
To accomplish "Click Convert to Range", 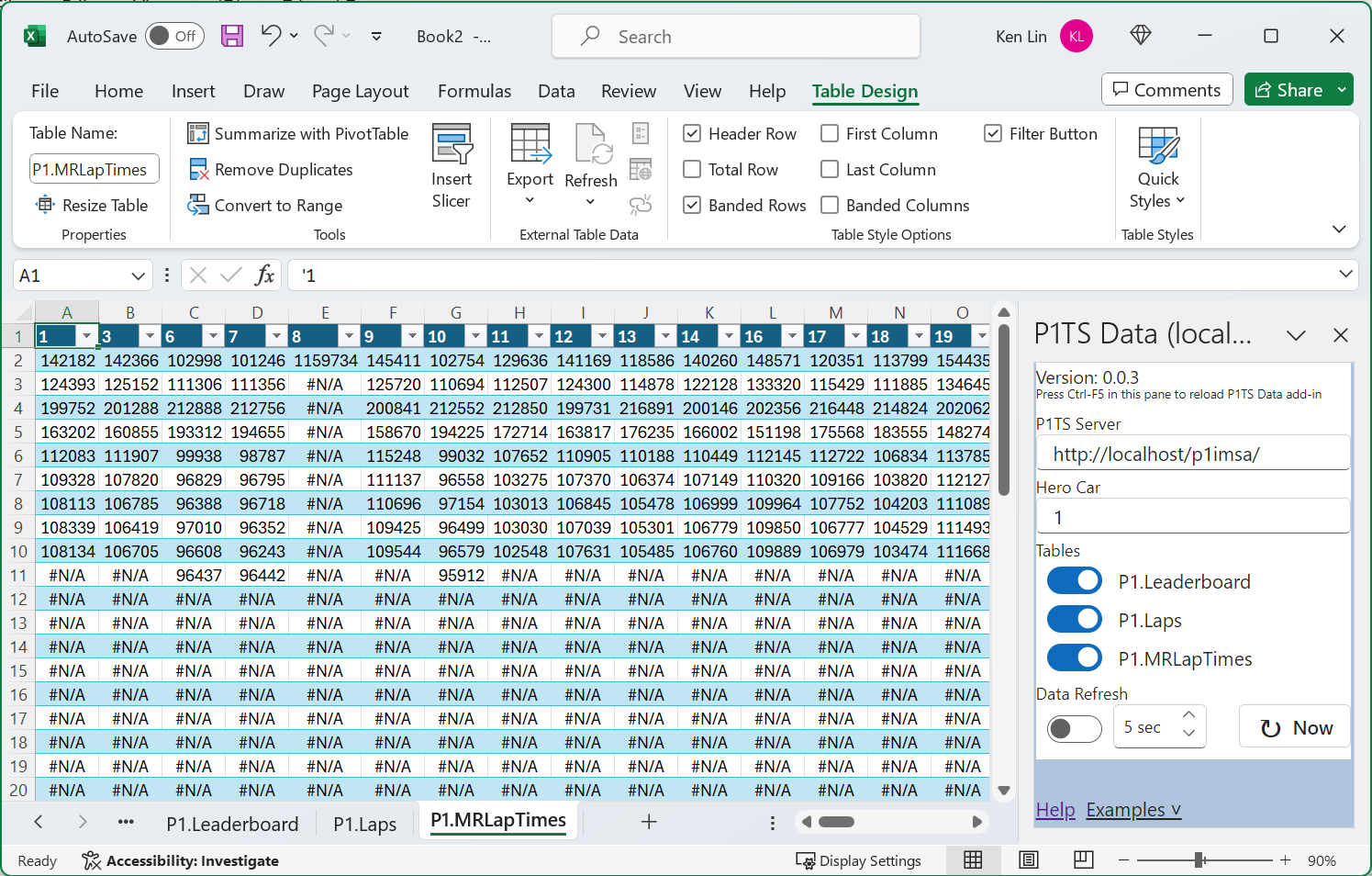I will click(265, 205).
